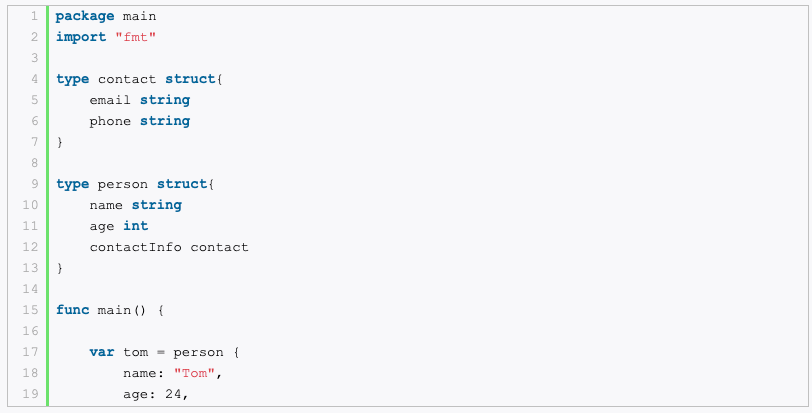Viewport: 812px width, 413px height.
Task: Click the 'func' keyword on line 15
Action: [x=72, y=310]
